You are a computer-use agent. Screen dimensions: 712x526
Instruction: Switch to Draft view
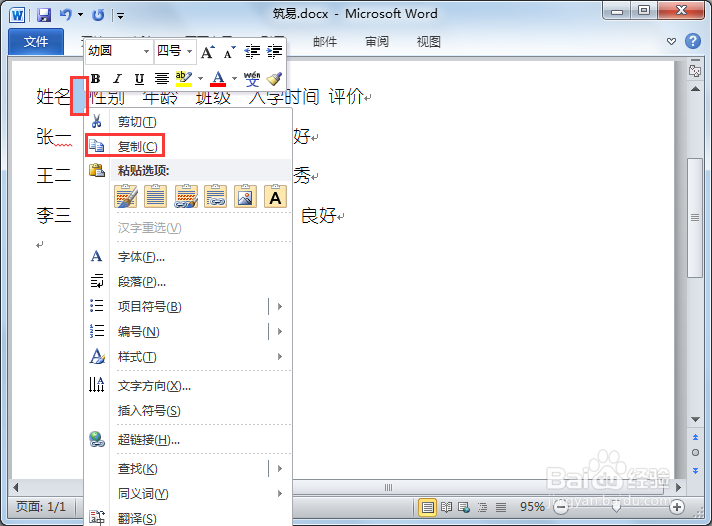501,507
